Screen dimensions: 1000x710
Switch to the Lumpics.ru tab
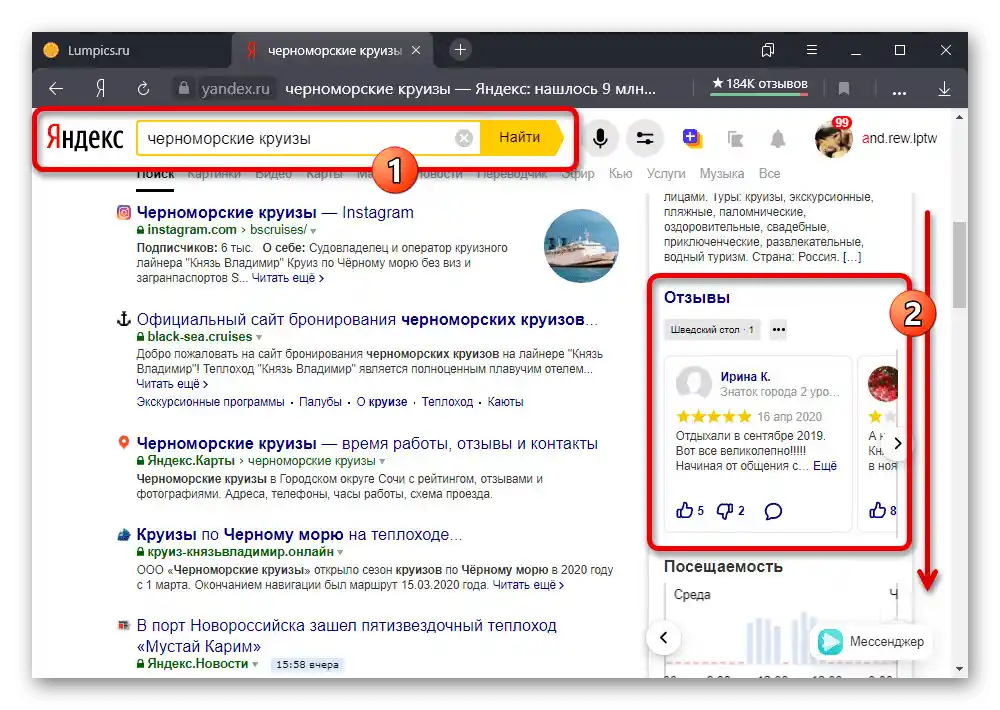[131, 50]
